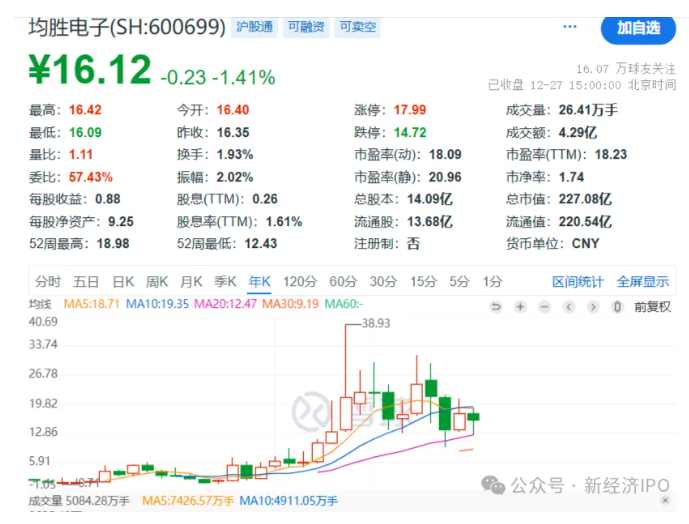Click the volume MA5:7426.57万手 label
This screenshot has width=689, height=524.
[188, 501]
